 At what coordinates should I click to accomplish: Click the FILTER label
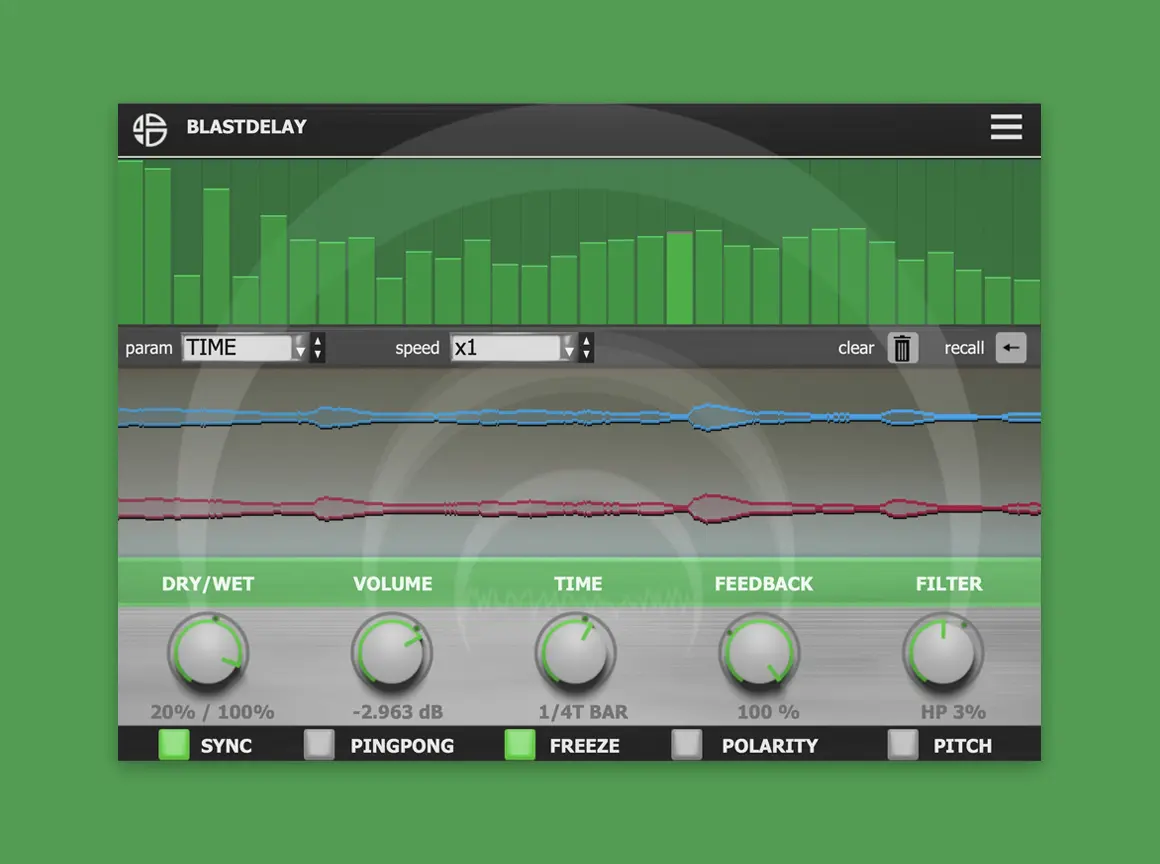[949, 584]
